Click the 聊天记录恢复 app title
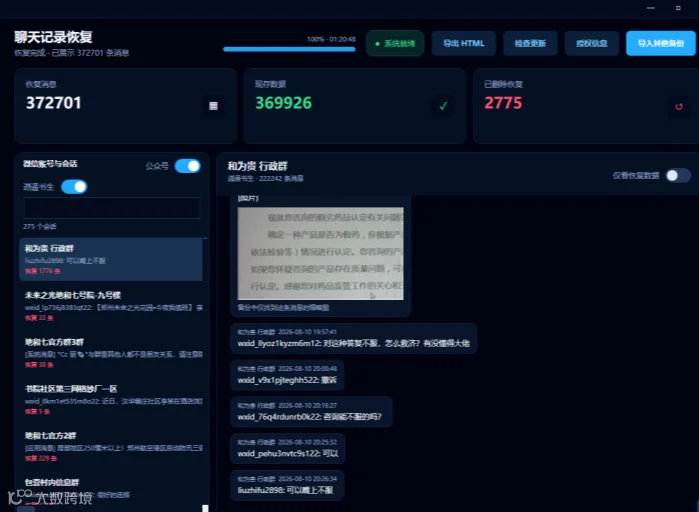 click(x=53, y=37)
